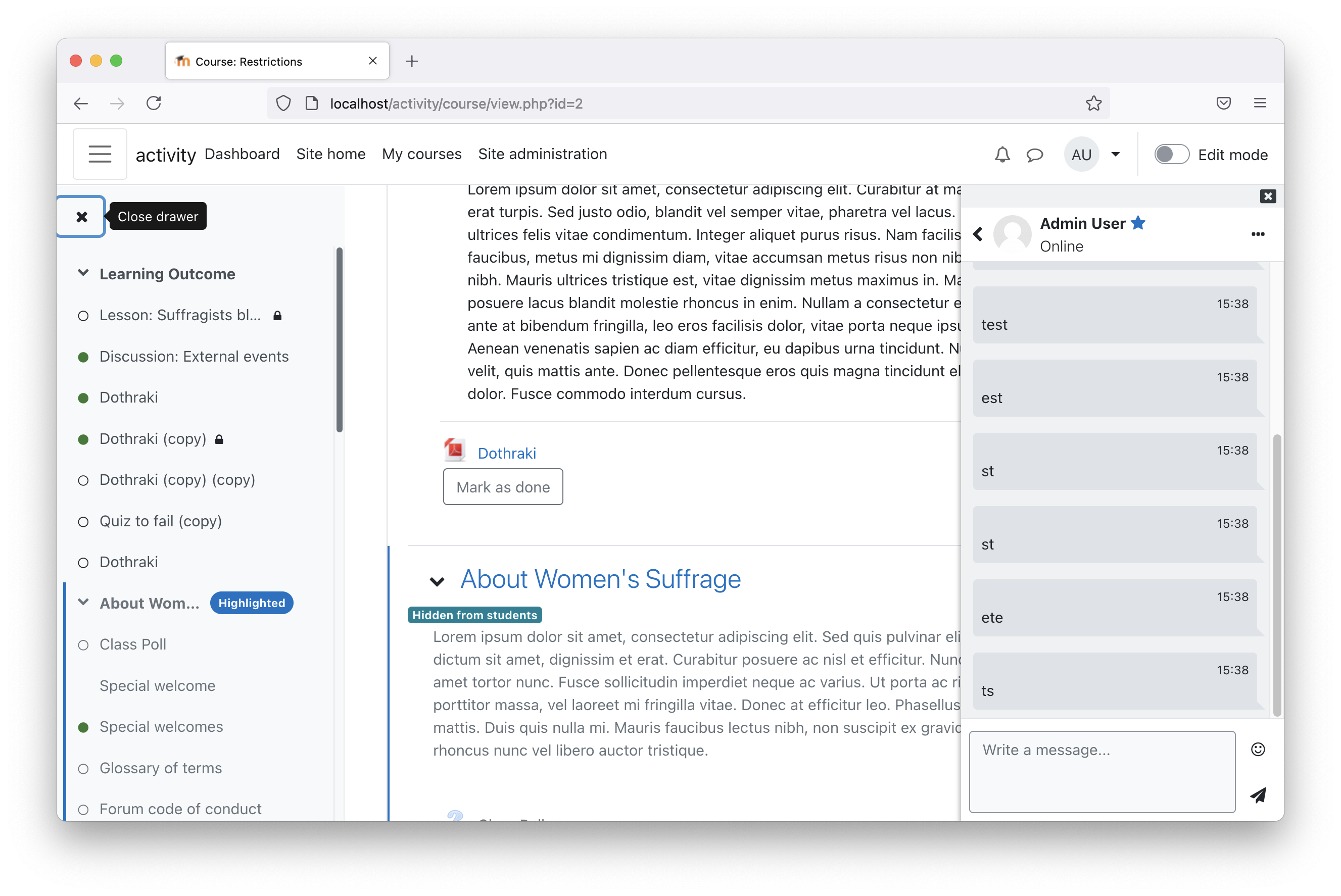Screen dimensions: 1341x896
Task: Open the user menu dropdown arrow
Action: click(1115, 154)
